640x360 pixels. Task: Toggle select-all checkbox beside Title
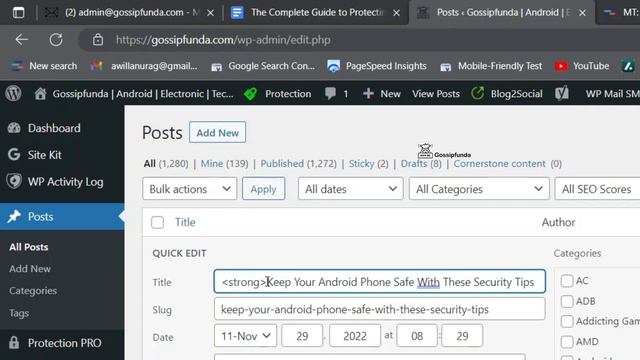(x=158, y=222)
